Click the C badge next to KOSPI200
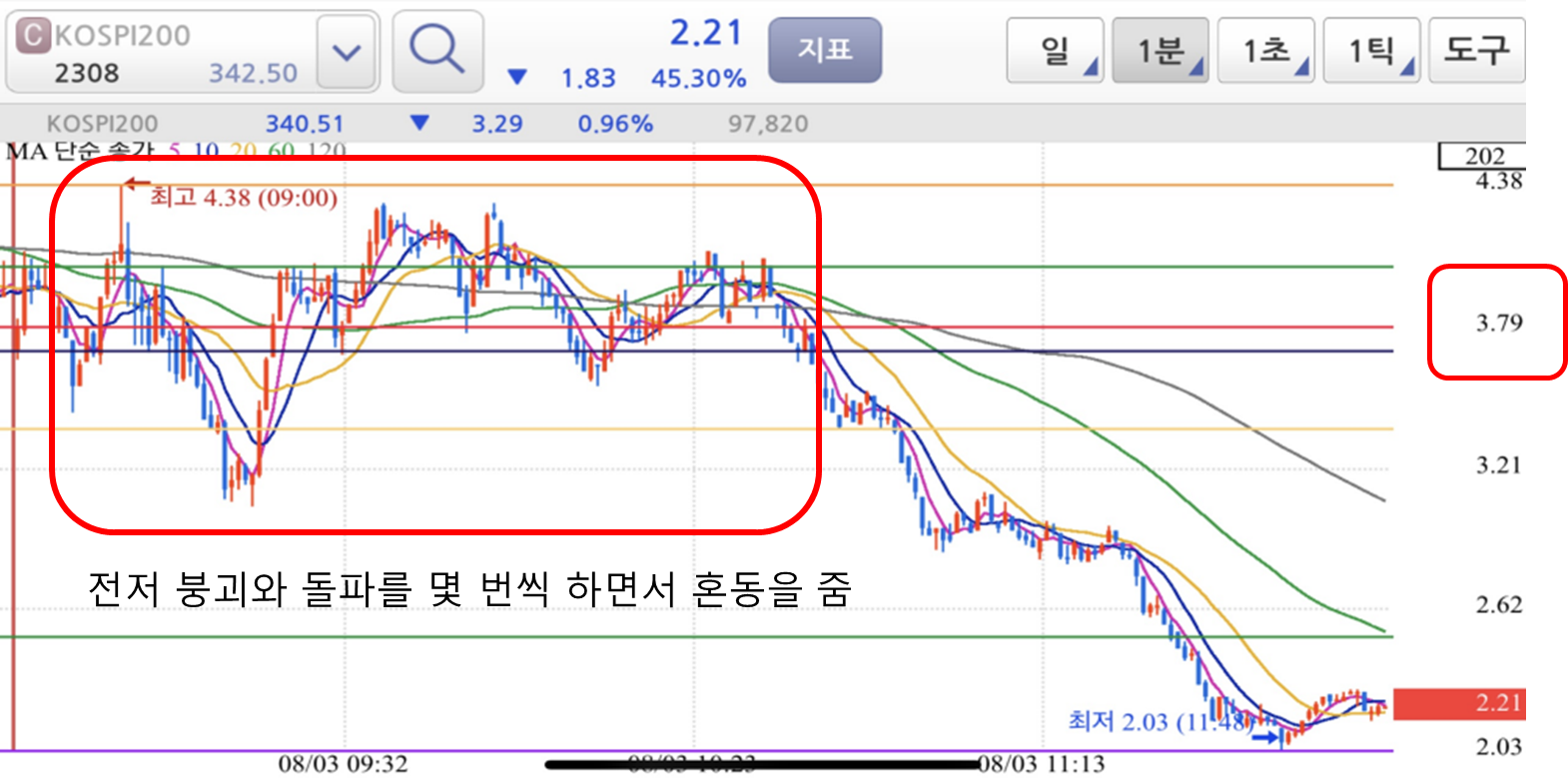1568x784 pixels. [x=33, y=35]
